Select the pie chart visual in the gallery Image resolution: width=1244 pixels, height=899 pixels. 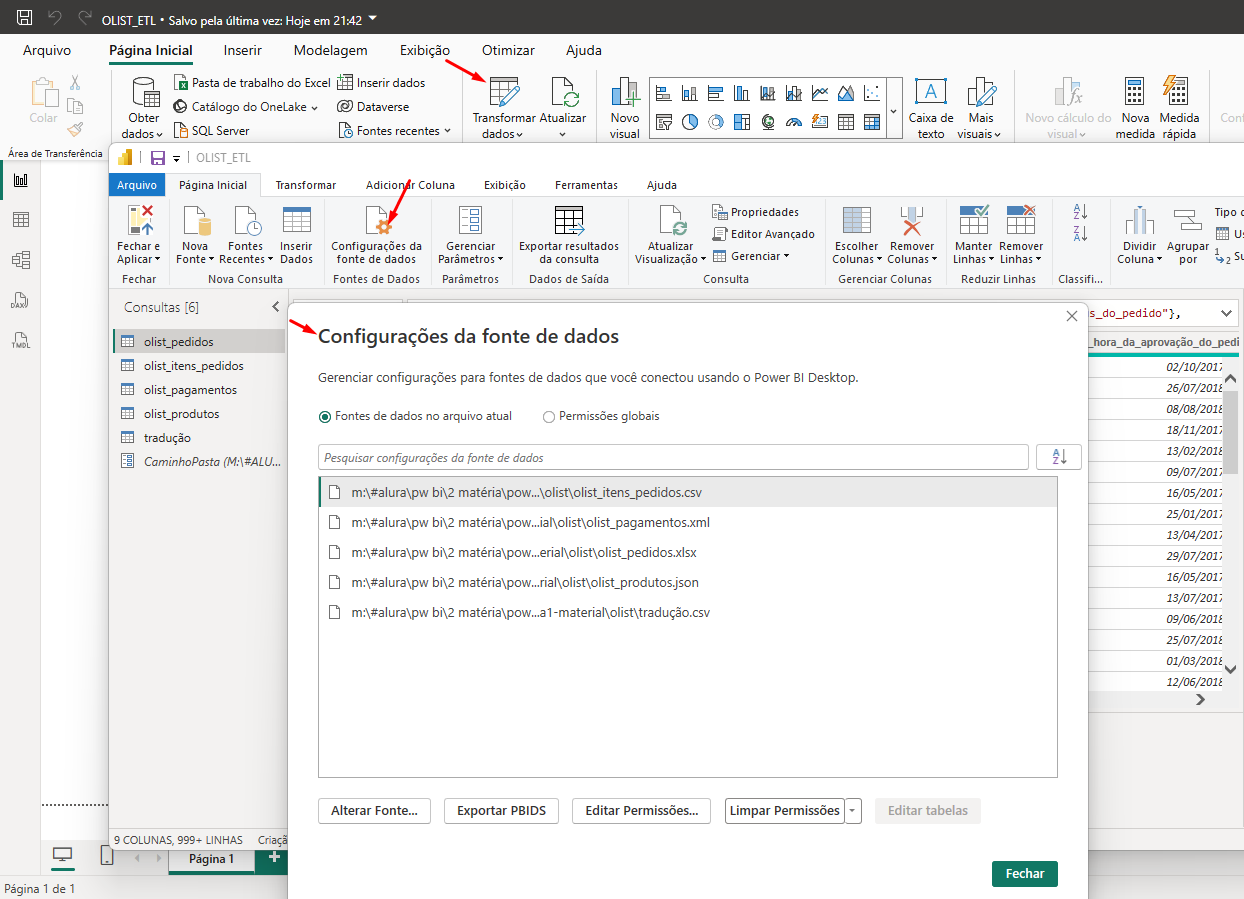pos(690,122)
